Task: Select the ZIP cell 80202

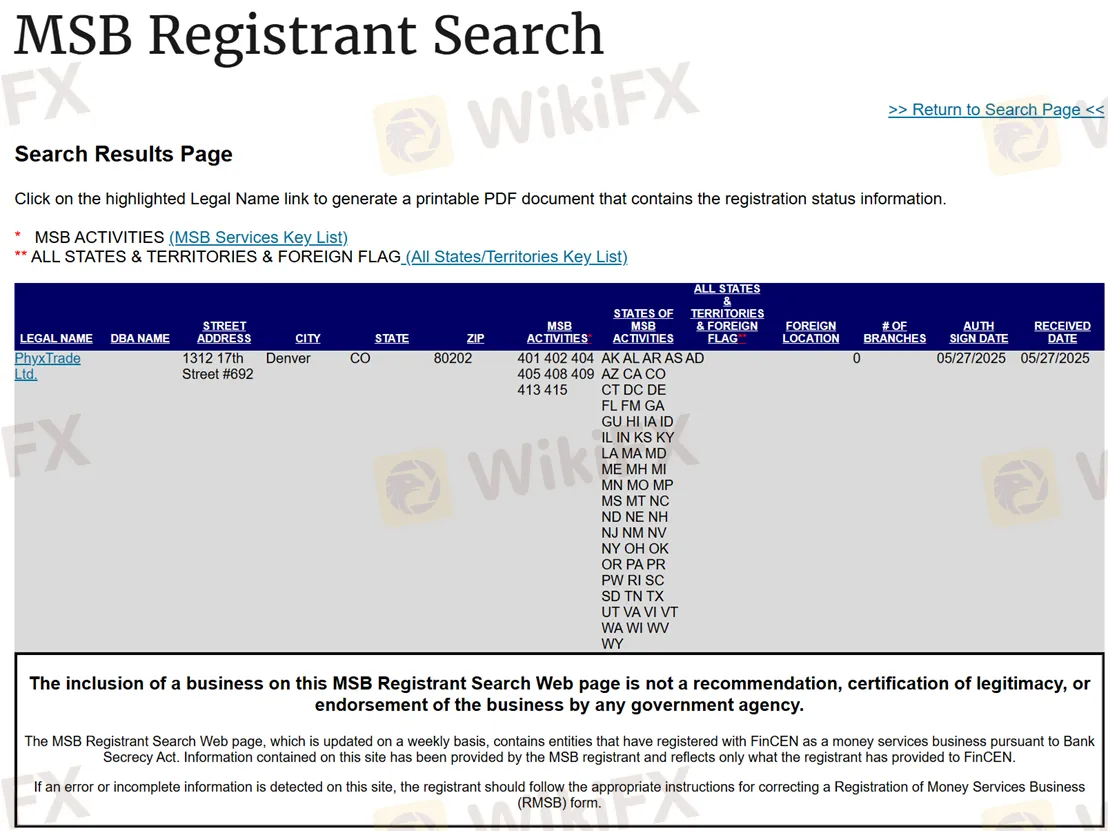Action: click(x=453, y=358)
